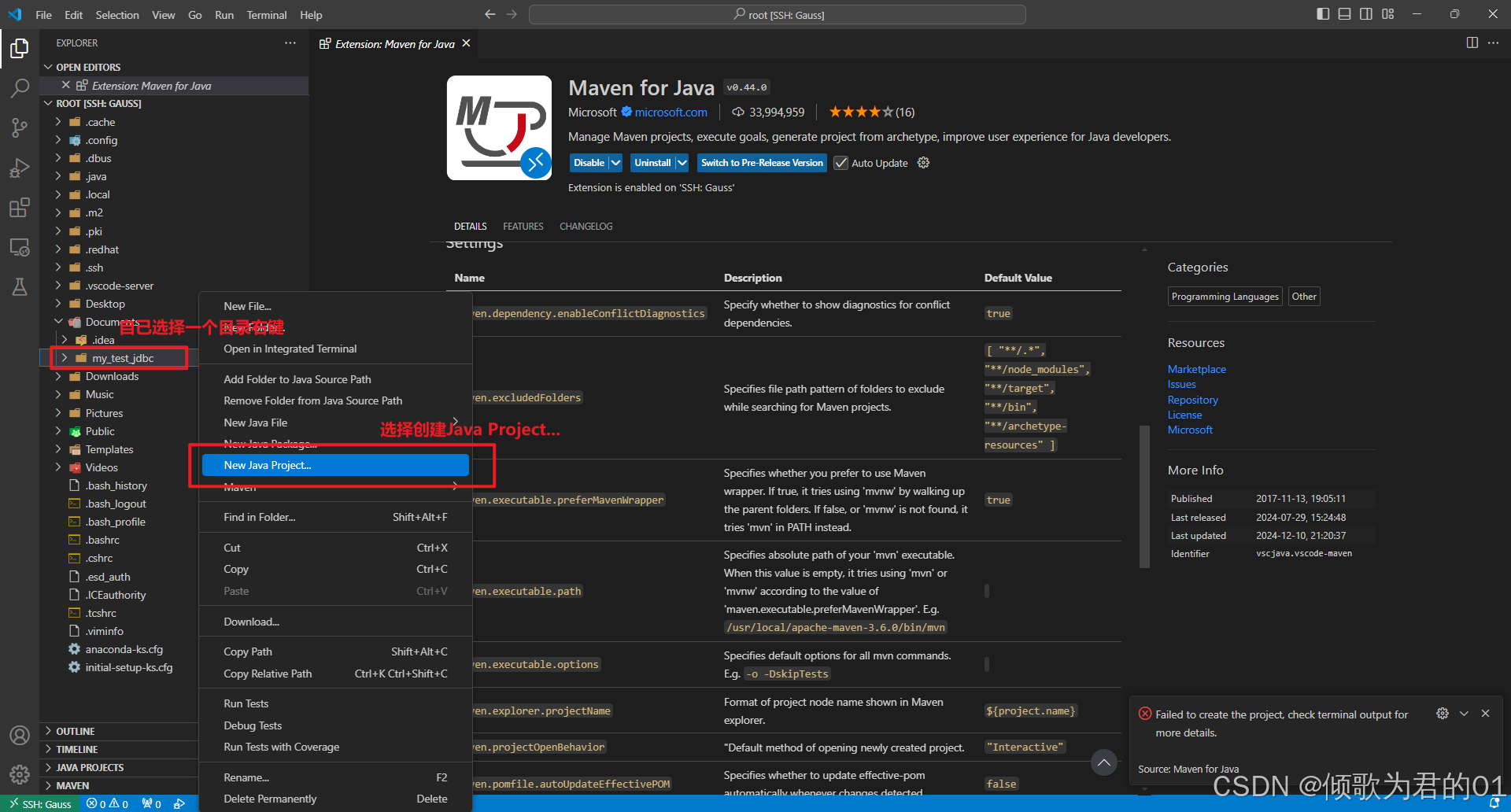Click the go forward arrow in title bar
1511x812 pixels.
(x=512, y=14)
